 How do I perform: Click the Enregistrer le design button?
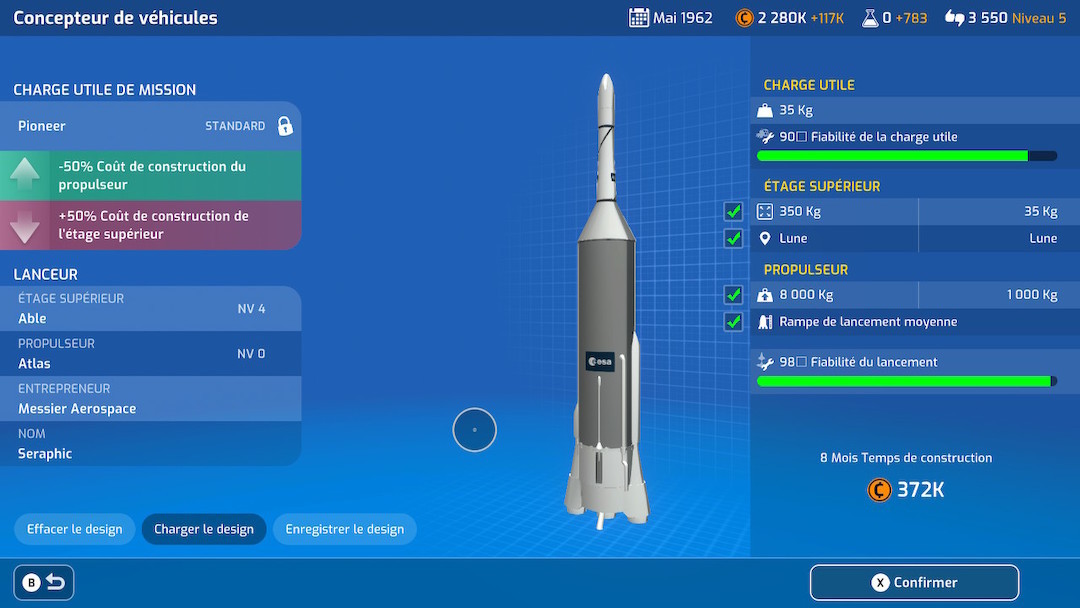coord(345,530)
